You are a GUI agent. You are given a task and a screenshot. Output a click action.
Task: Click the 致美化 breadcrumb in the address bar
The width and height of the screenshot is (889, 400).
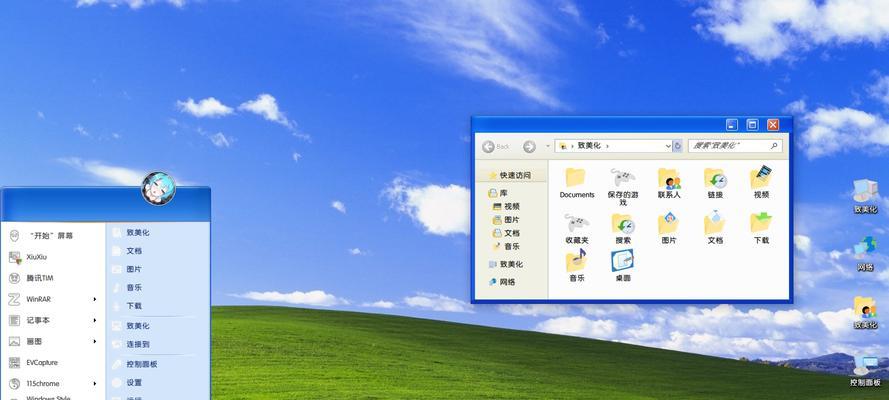[x=589, y=146]
